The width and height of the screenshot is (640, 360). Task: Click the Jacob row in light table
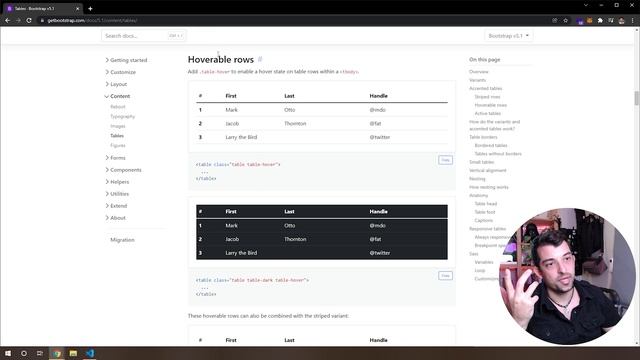322,124
